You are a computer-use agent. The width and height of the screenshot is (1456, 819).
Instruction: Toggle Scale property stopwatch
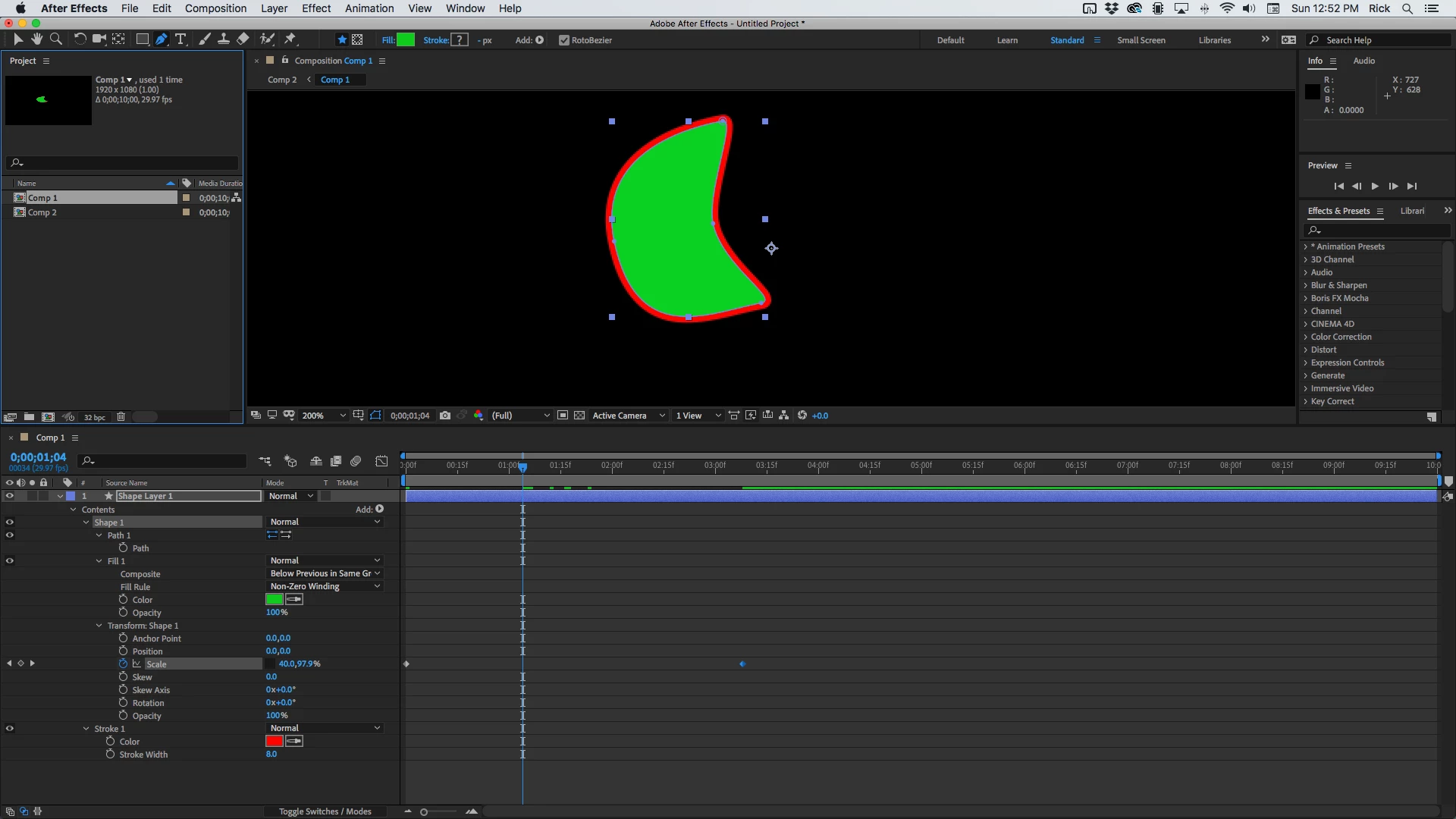click(123, 664)
